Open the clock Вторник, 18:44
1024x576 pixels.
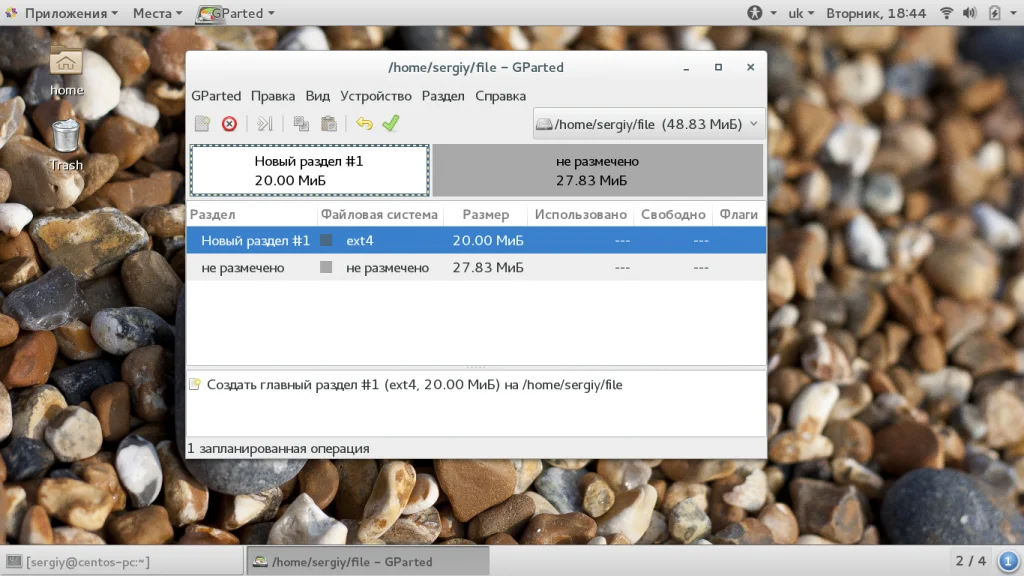[876, 13]
